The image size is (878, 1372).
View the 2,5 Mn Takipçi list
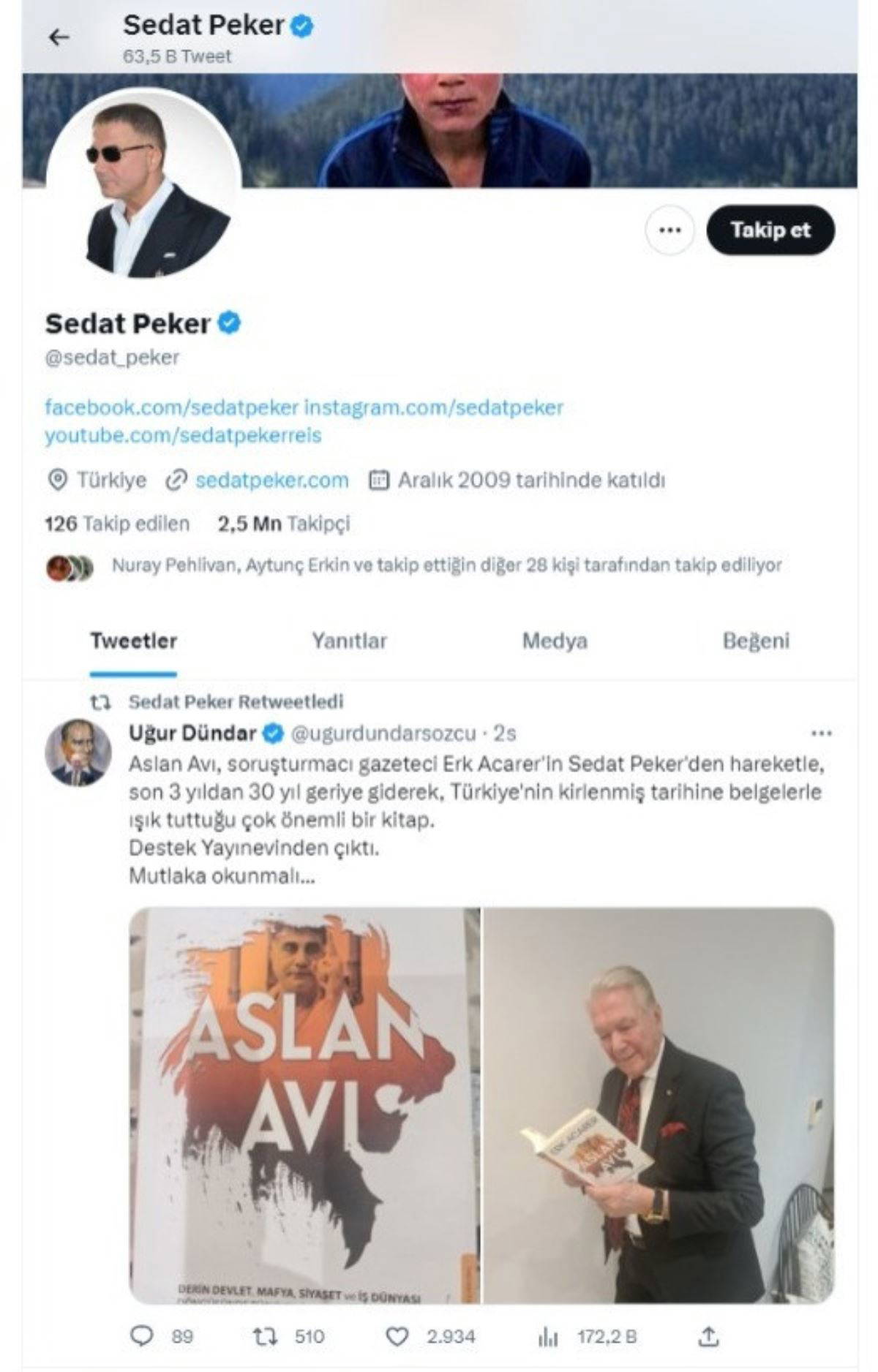click(x=284, y=524)
